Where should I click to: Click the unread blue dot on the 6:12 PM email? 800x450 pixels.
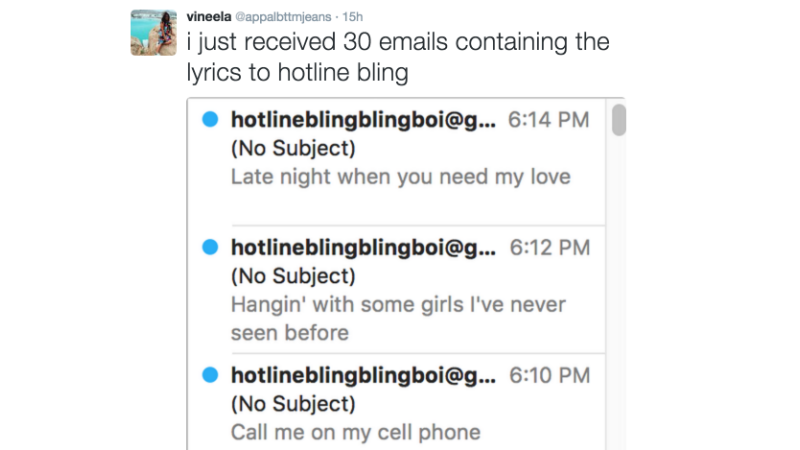click(x=210, y=247)
